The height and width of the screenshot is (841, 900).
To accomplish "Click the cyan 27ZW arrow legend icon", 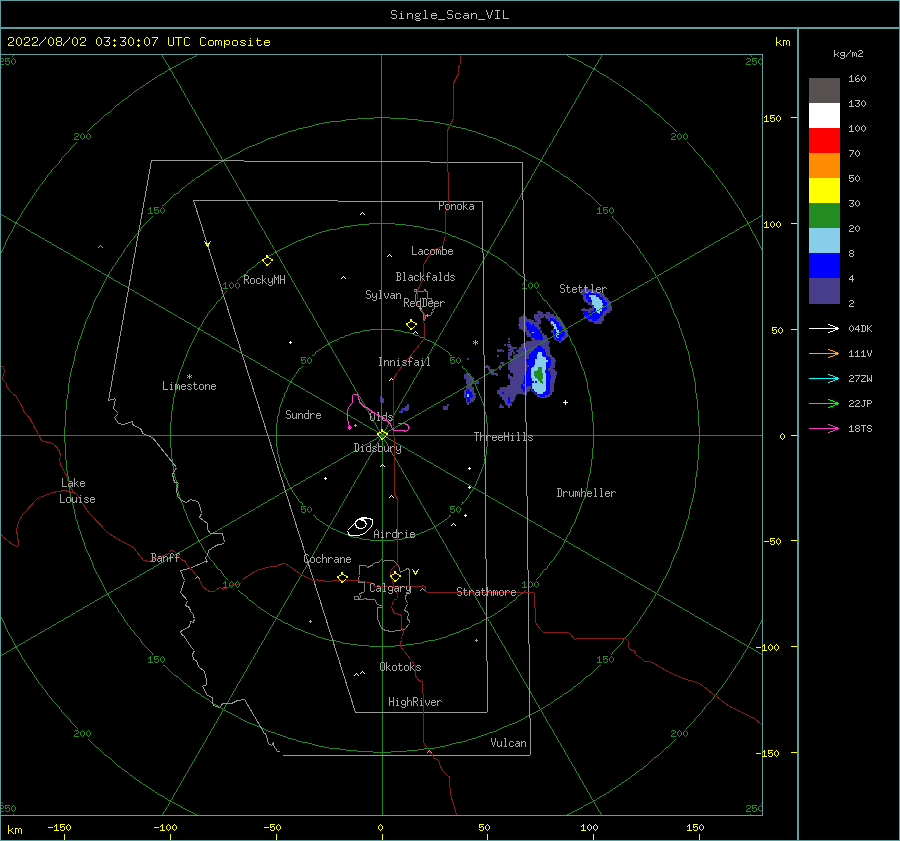I will (x=824, y=378).
